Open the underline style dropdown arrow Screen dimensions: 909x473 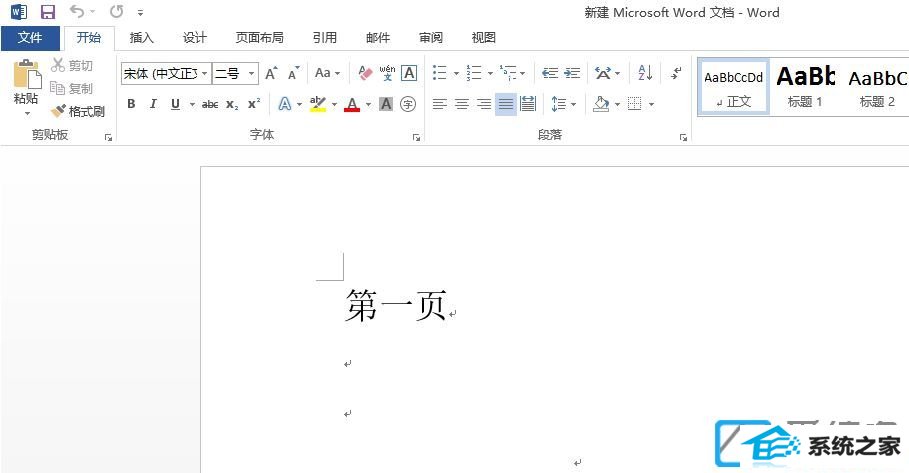[x=192, y=104]
